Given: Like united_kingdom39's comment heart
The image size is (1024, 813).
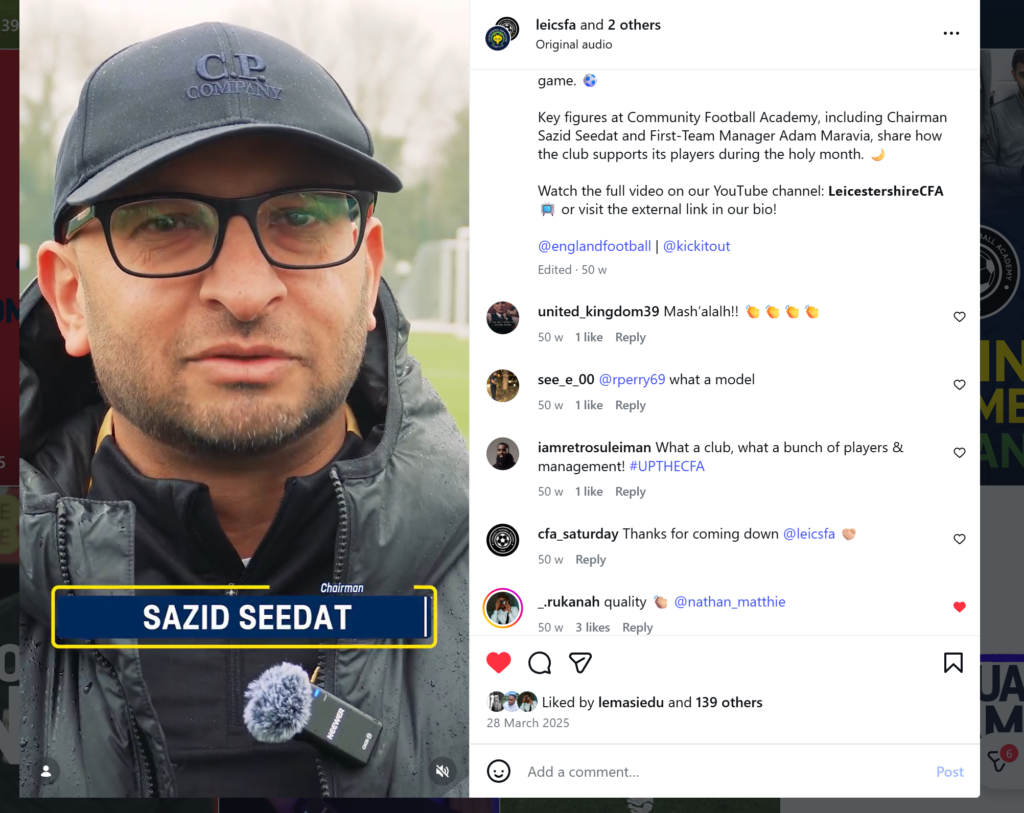Looking at the screenshot, I should tap(959, 317).
